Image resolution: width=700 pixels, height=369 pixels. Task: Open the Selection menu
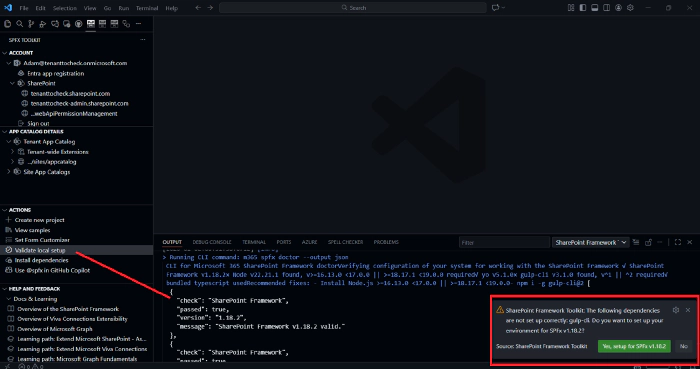(x=65, y=8)
